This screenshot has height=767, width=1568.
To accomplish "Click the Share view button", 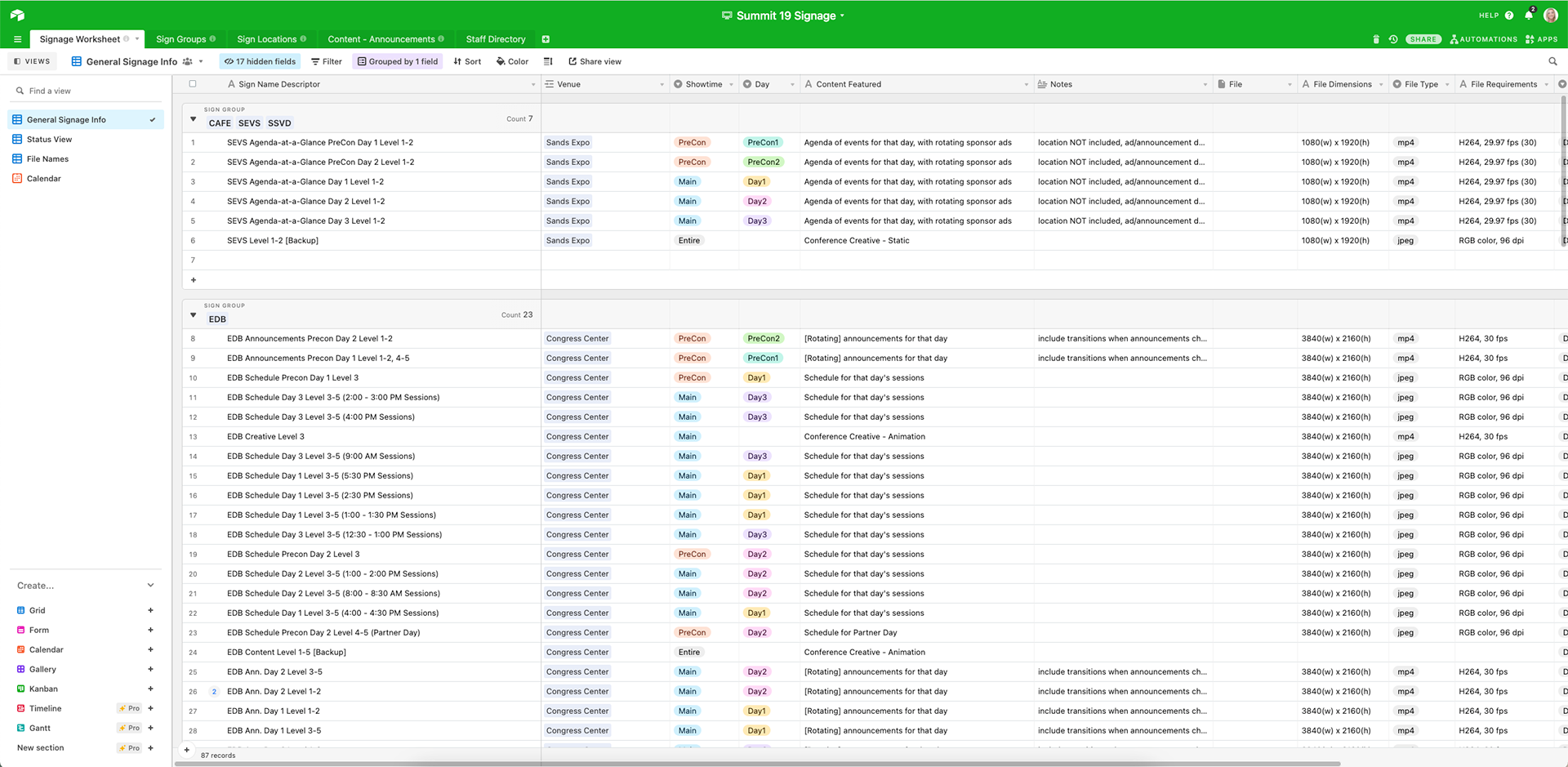I will point(595,61).
